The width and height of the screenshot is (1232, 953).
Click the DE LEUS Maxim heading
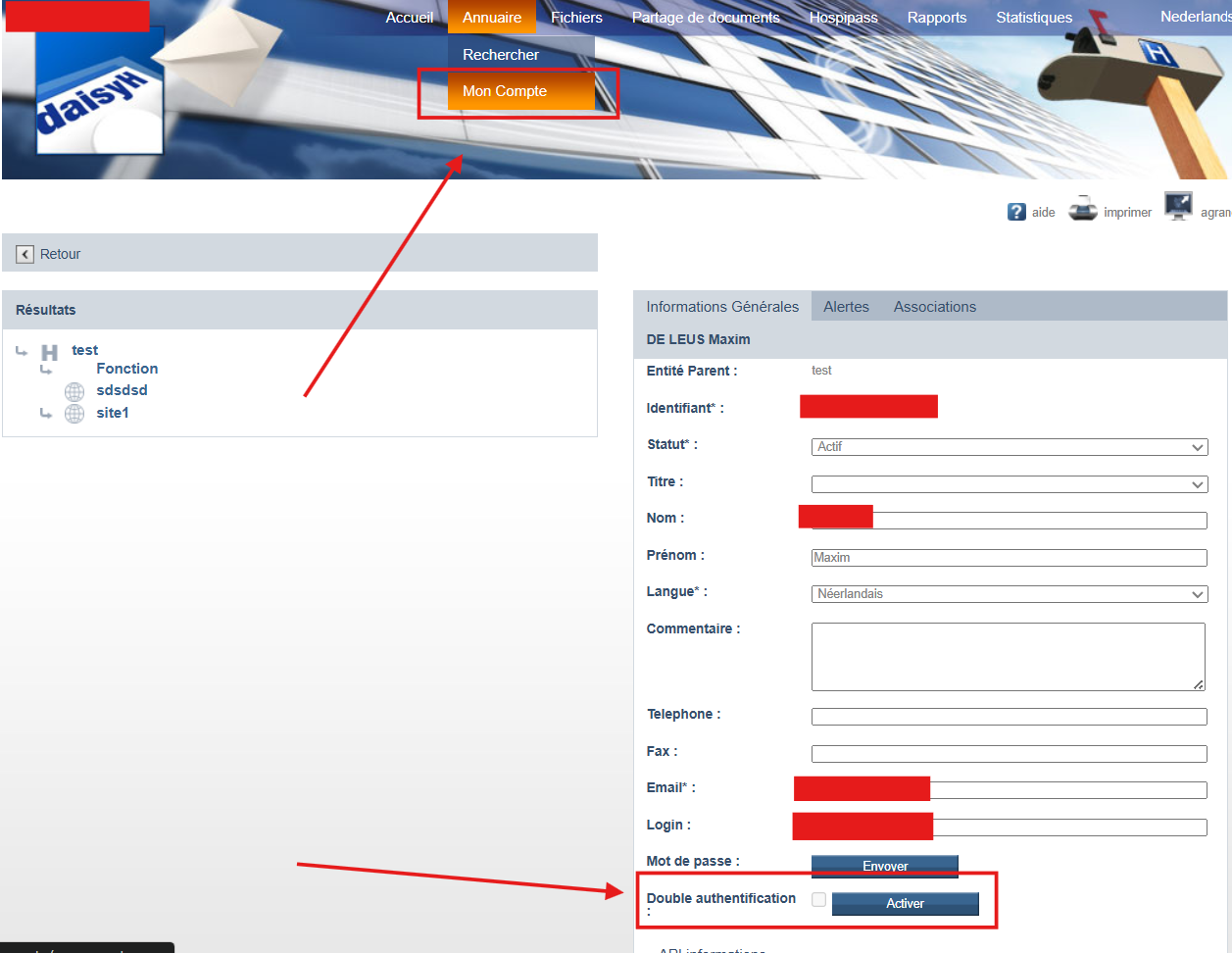699,339
